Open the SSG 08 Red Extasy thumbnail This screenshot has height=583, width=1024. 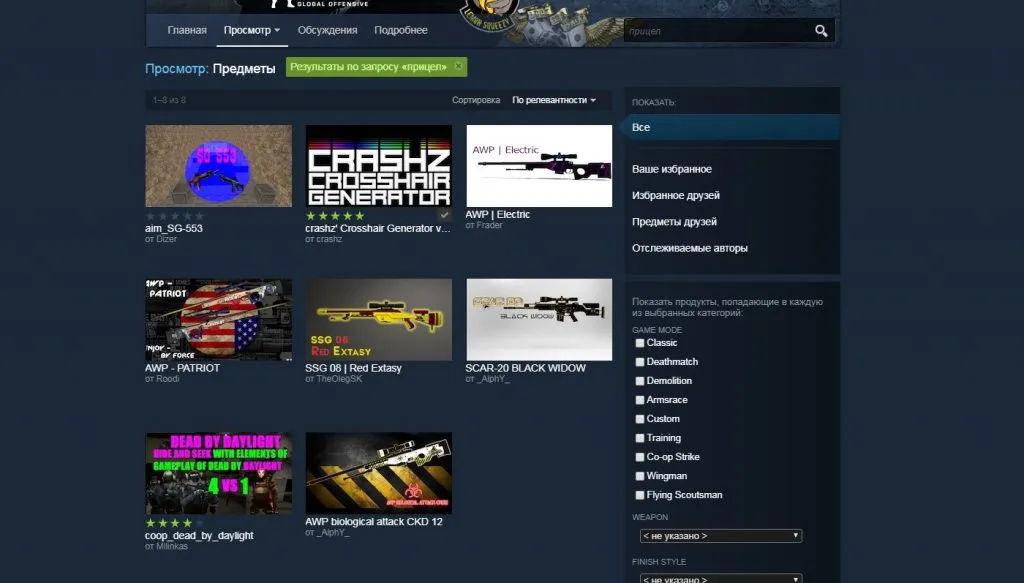pyautogui.click(x=378, y=319)
